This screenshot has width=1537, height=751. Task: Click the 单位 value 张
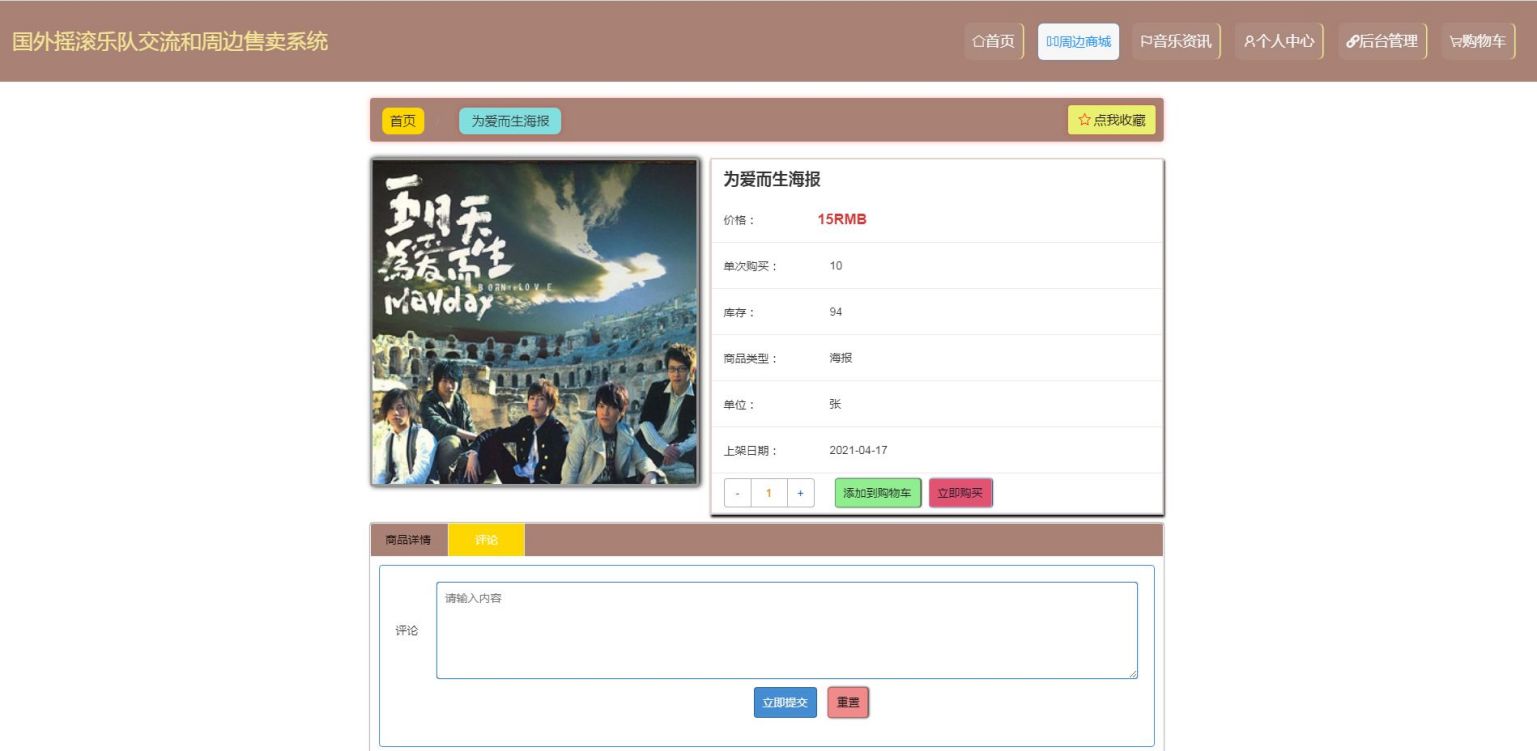tap(835, 404)
